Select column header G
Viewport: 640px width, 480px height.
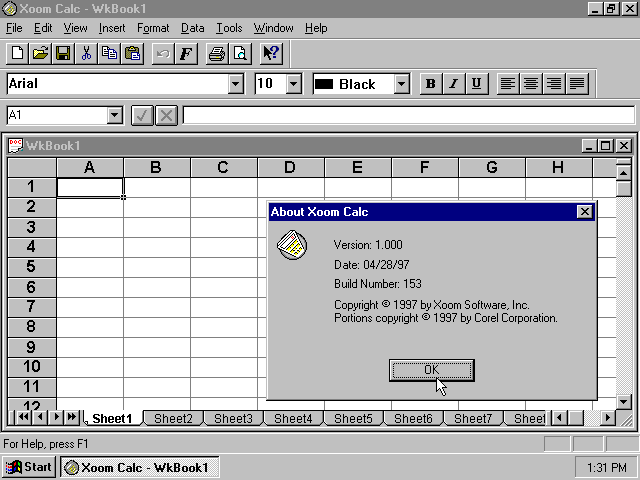(x=492, y=167)
